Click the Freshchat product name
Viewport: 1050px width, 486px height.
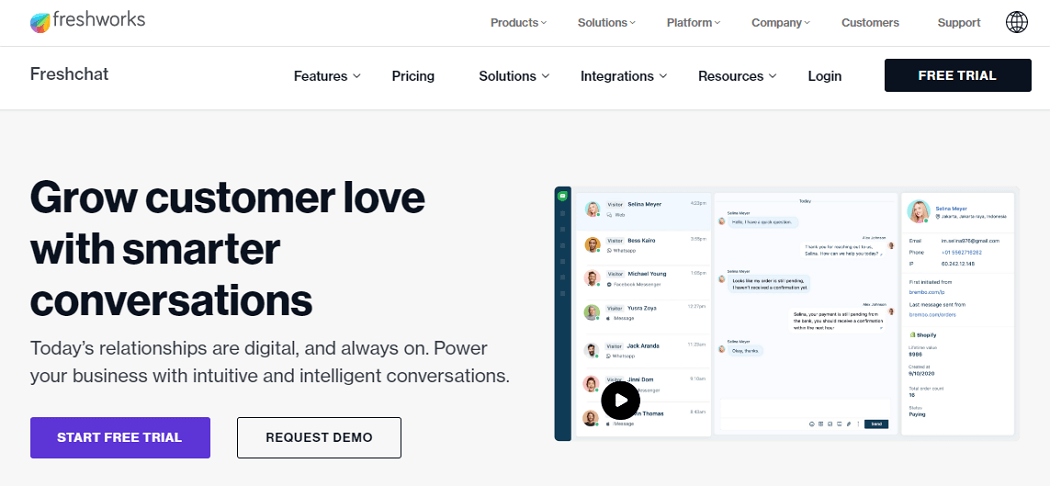69,74
